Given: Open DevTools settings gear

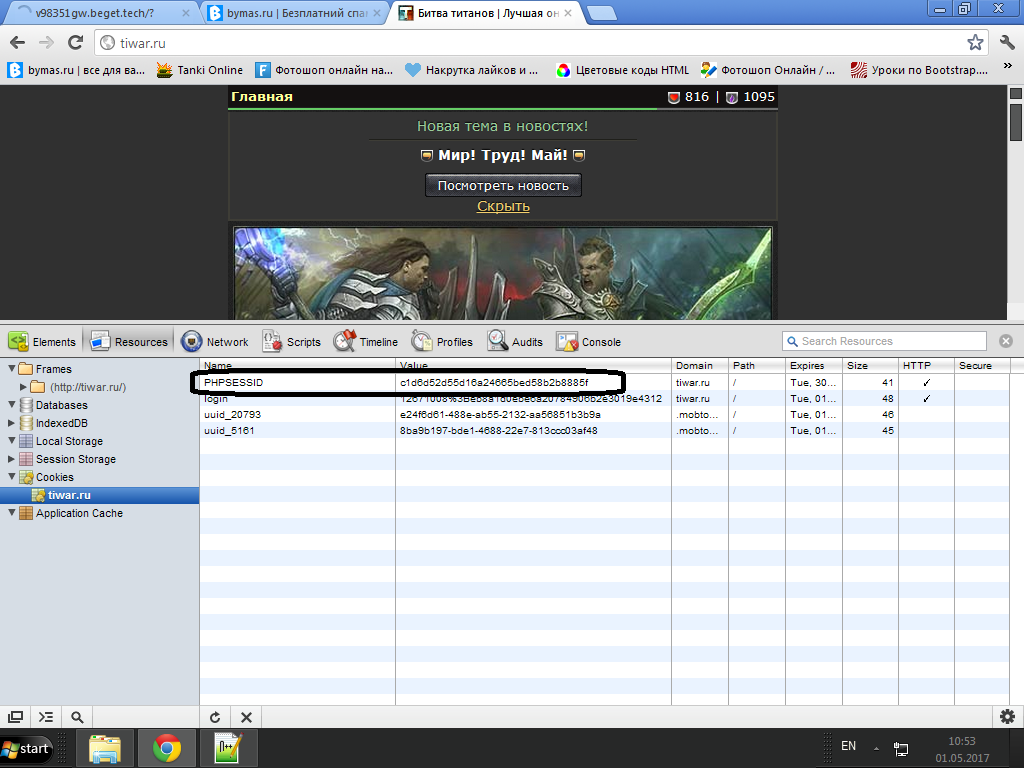Looking at the screenshot, I should point(1007,717).
